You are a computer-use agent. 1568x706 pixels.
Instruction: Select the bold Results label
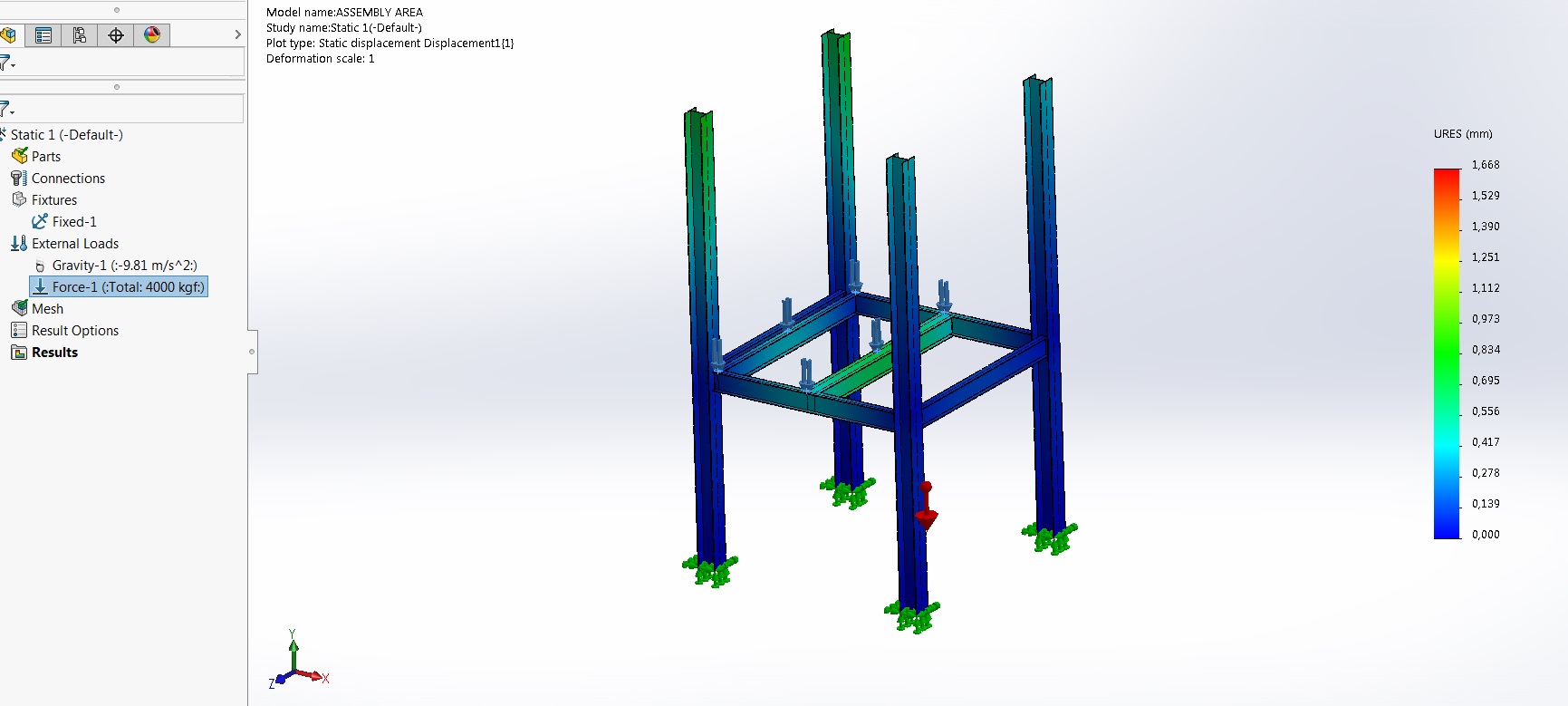click(x=54, y=353)
